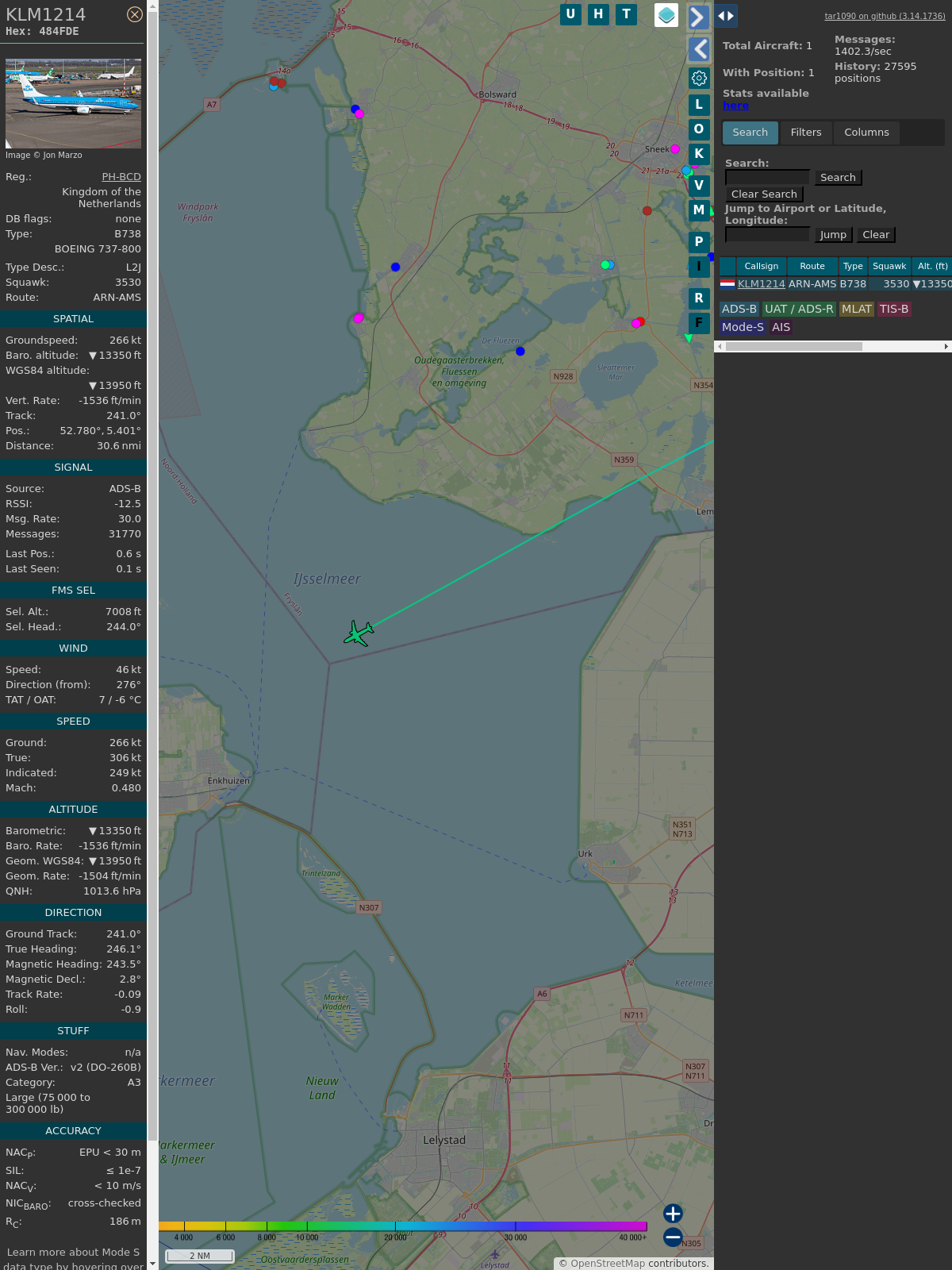Toggle the I map button

699,266
